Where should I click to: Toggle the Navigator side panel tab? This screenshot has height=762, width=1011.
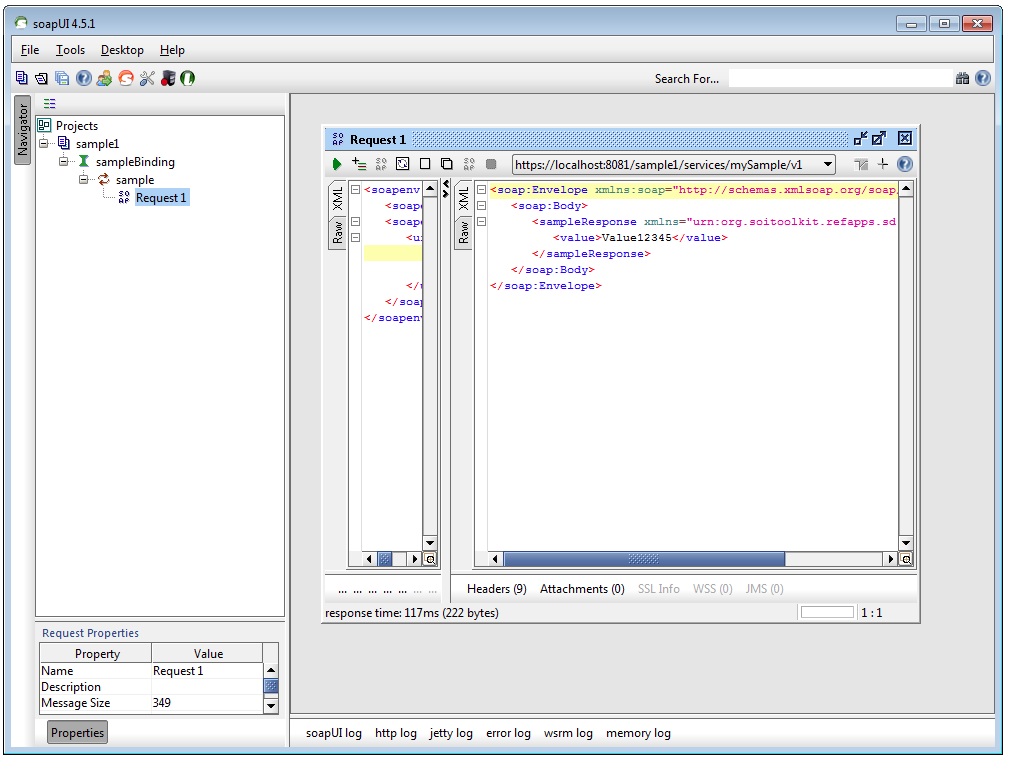[x=23, y=130]
